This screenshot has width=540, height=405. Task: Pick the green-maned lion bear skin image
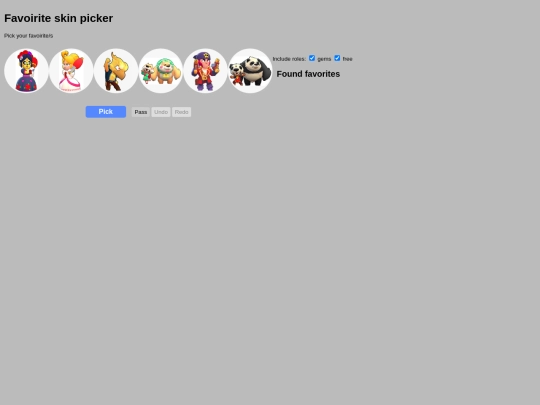[167, 71]
